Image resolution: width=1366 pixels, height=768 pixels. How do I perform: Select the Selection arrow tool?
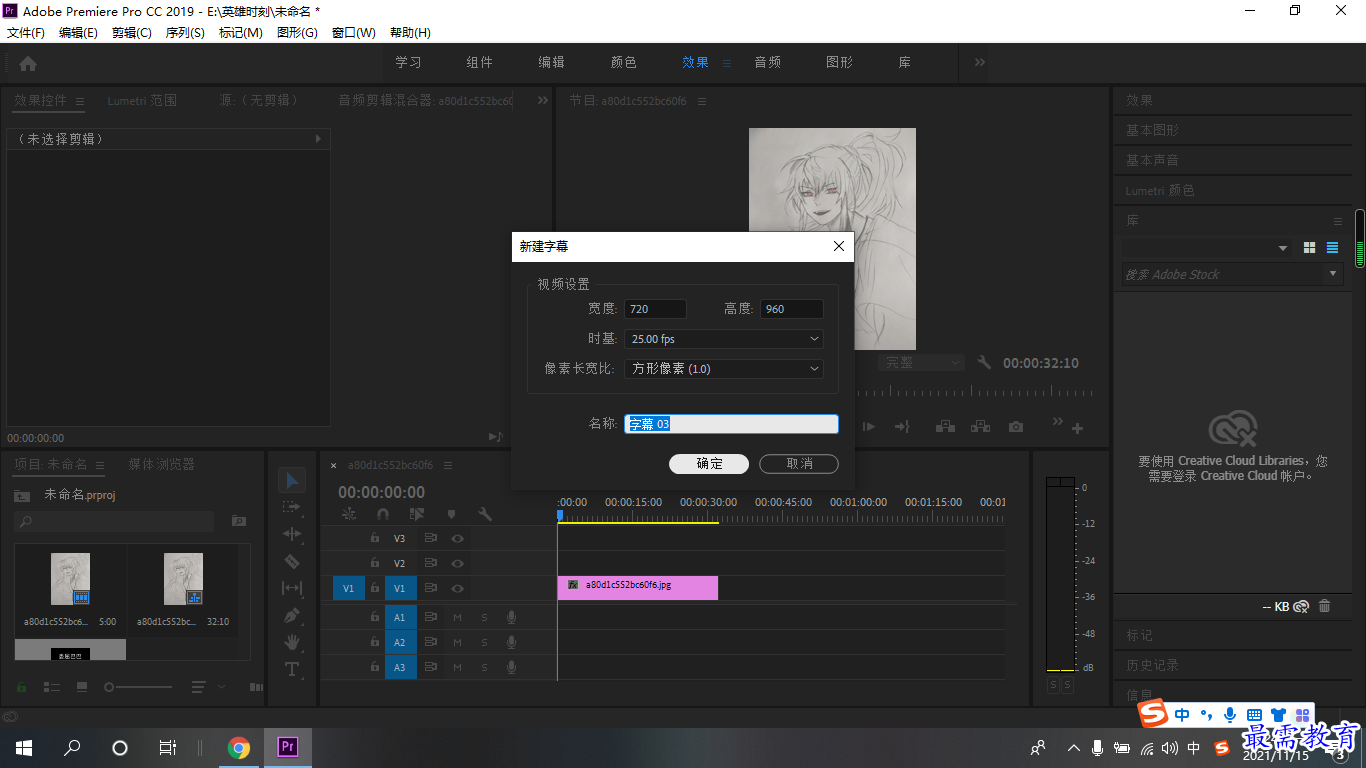tap(292, 481)
